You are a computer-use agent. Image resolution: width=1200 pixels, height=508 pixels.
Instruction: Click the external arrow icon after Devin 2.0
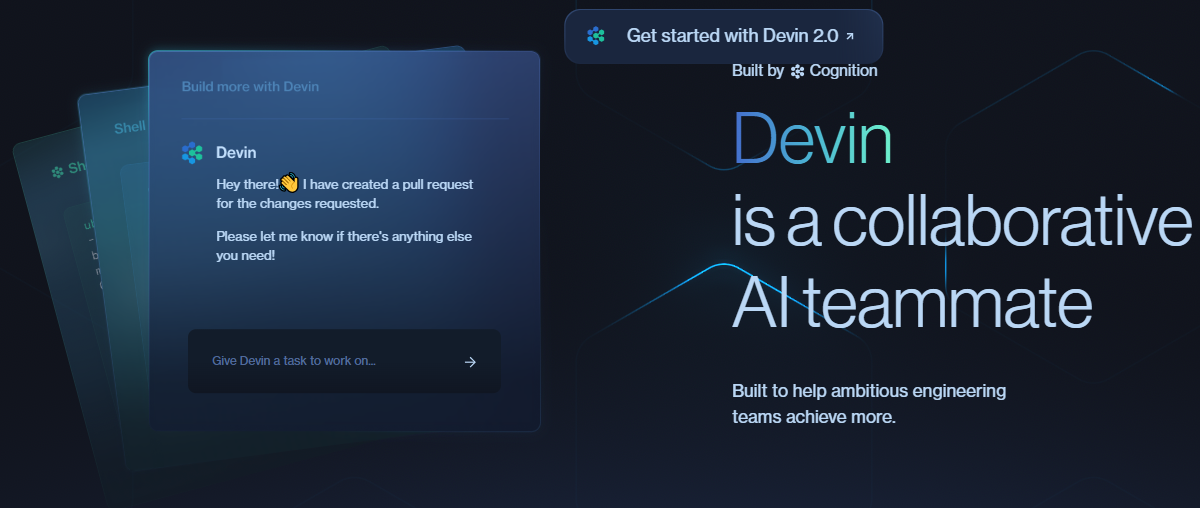[x=850, y=36]
